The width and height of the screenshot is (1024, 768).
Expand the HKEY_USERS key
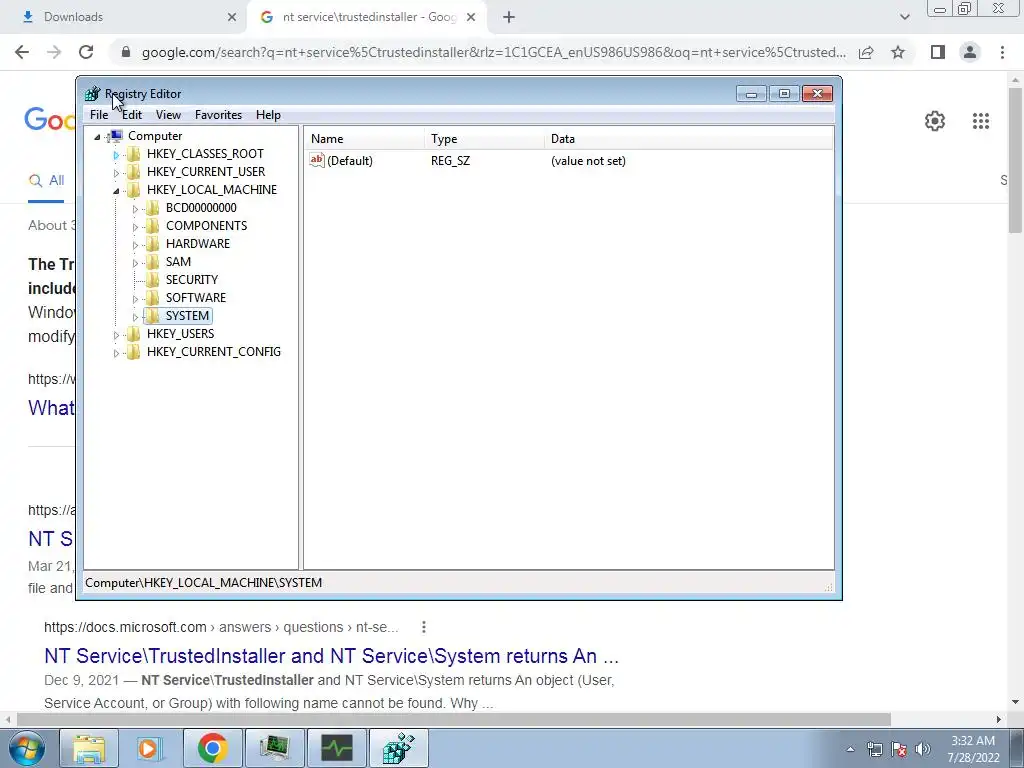pyautogui.click(x=116, y=334)
